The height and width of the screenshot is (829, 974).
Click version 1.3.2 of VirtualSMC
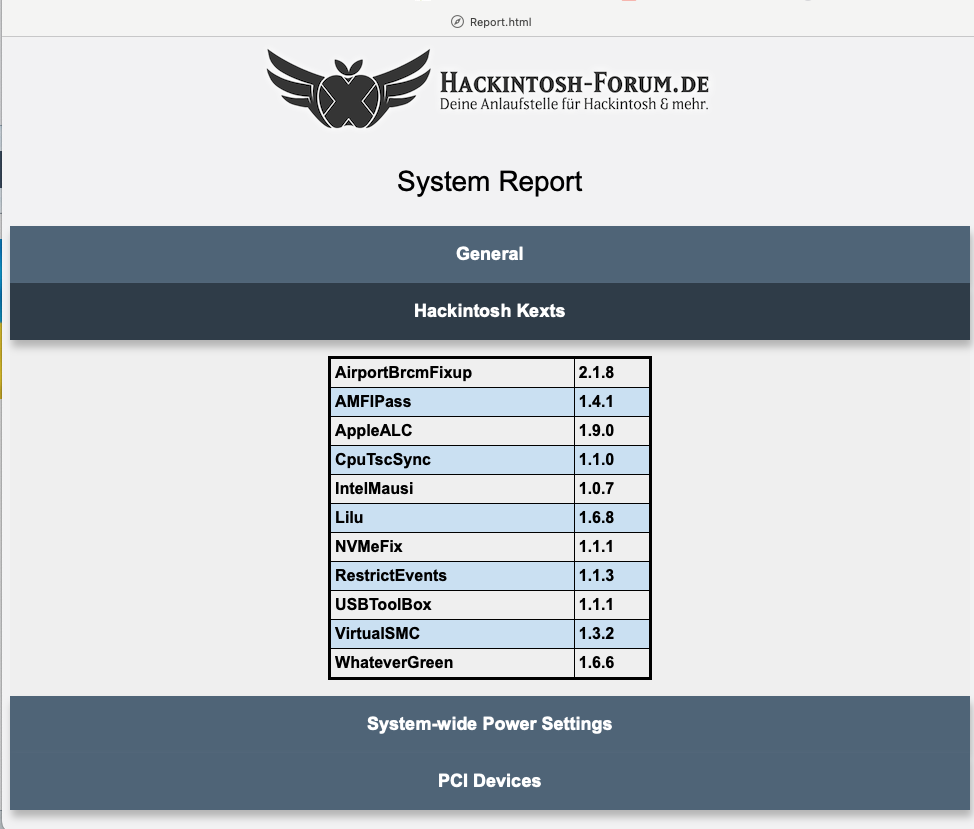612,633
